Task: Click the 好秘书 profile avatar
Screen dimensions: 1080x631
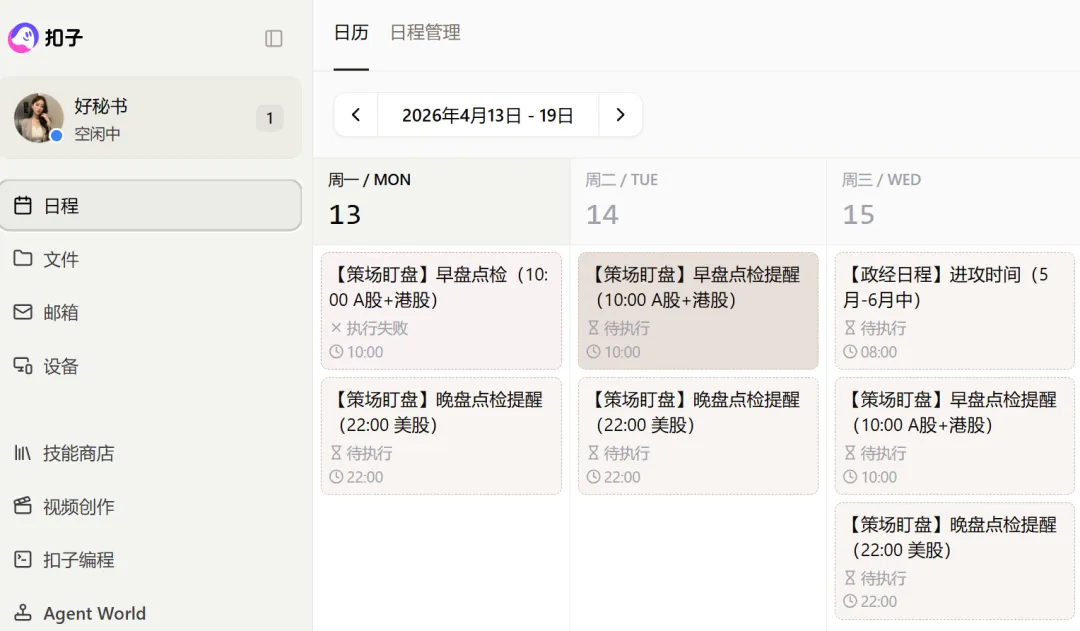Action: pos(39,118)
